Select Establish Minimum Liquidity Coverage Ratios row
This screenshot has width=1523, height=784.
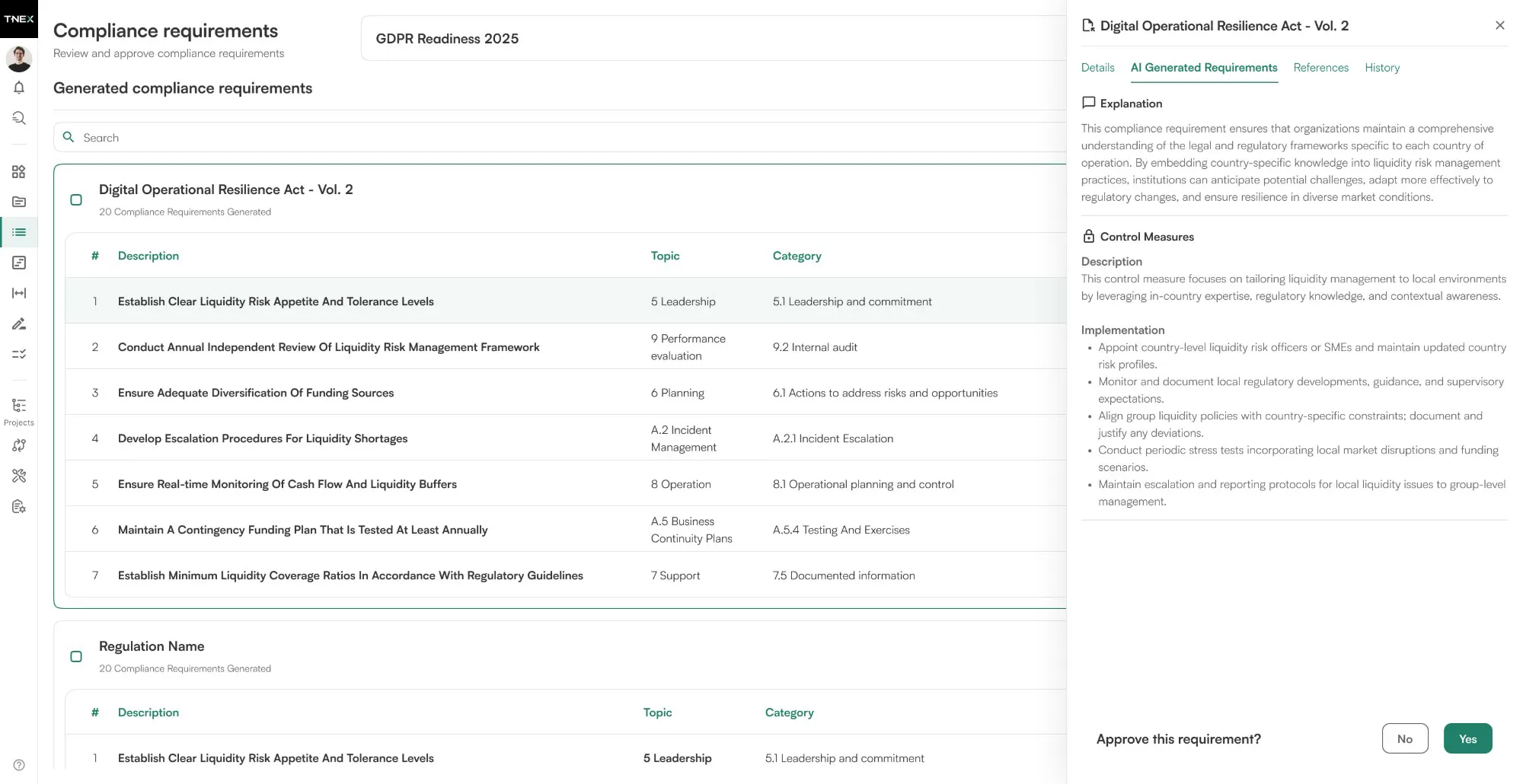566,575
